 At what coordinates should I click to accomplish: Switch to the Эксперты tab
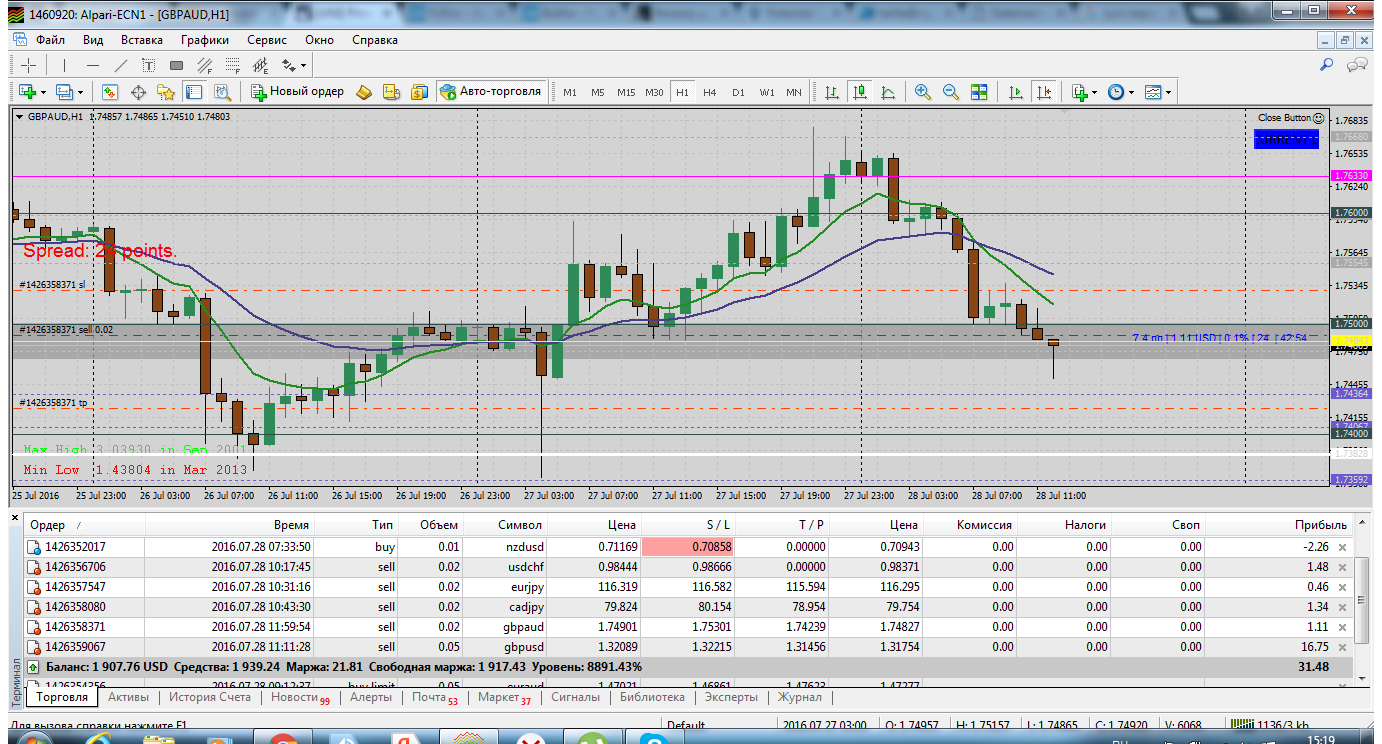(x=730, y=697)
